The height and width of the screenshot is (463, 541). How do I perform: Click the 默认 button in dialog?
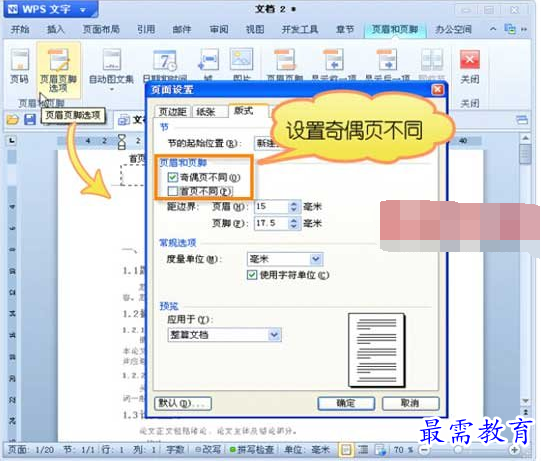click(x=183, y=403)
